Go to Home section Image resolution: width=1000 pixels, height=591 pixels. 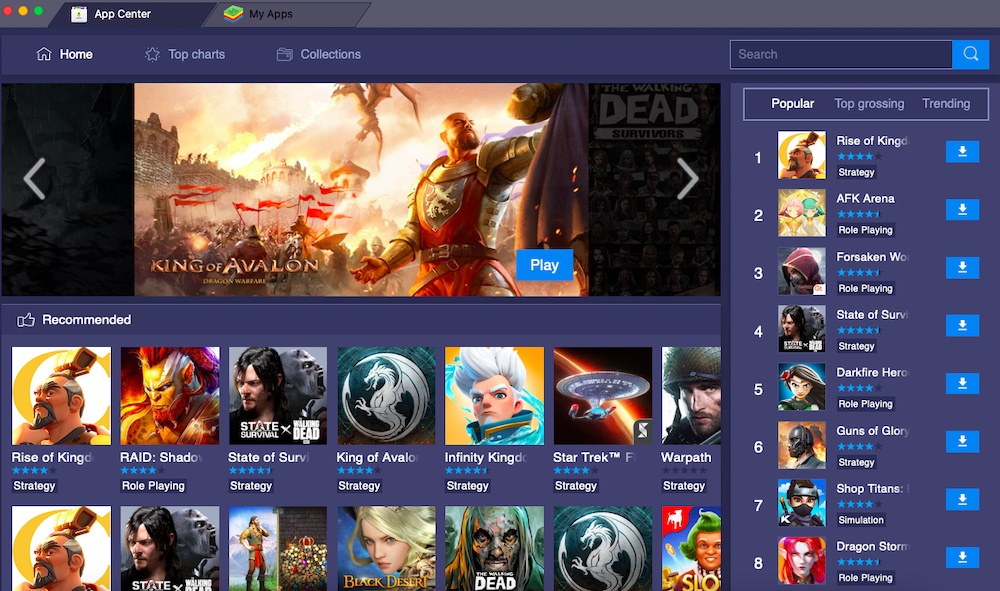[64, 54]
